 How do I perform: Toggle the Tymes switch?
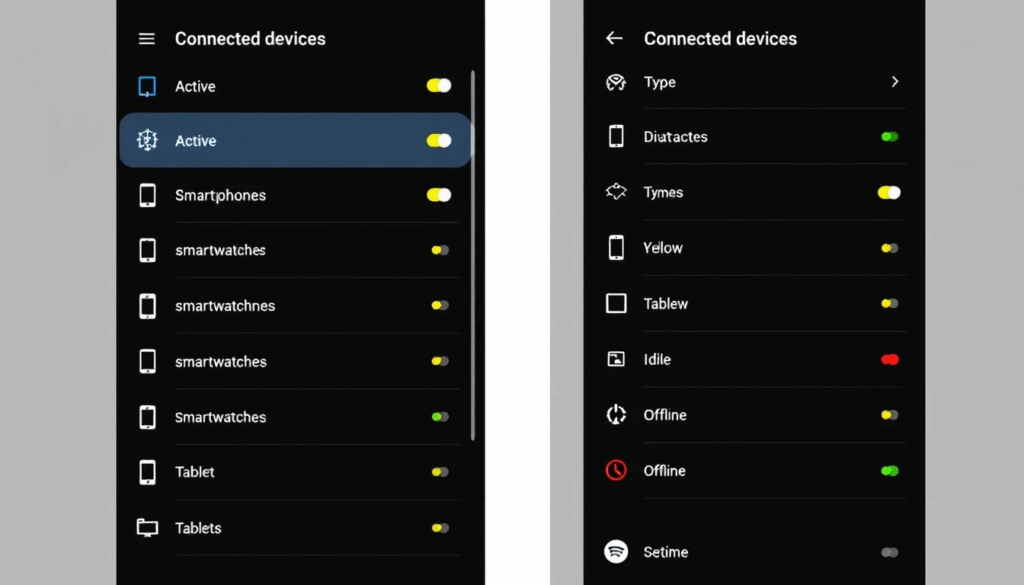point(889,193)
